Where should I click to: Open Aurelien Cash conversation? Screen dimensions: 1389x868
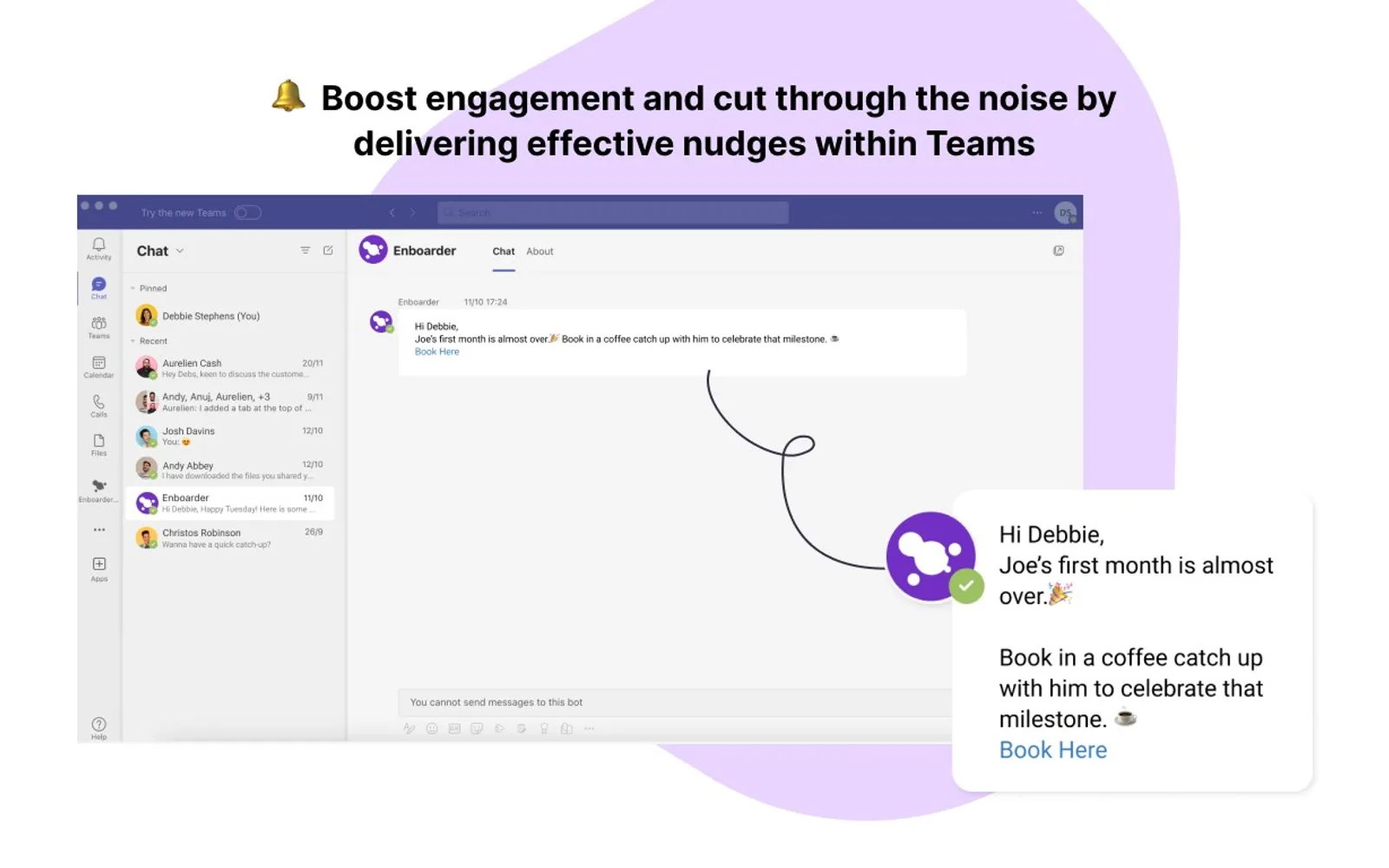pos(230,368)
